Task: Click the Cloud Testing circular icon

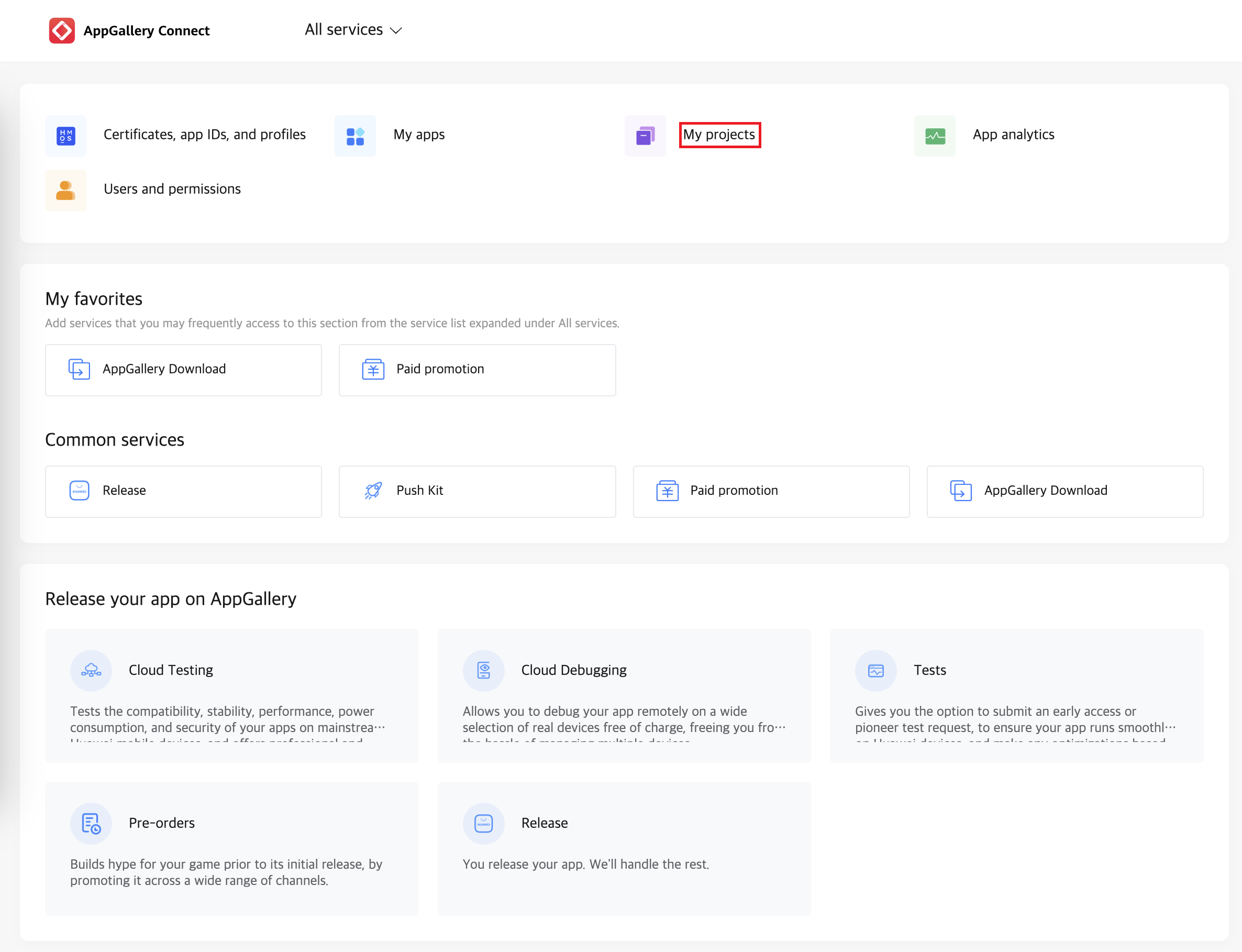Action: point(91,670)
